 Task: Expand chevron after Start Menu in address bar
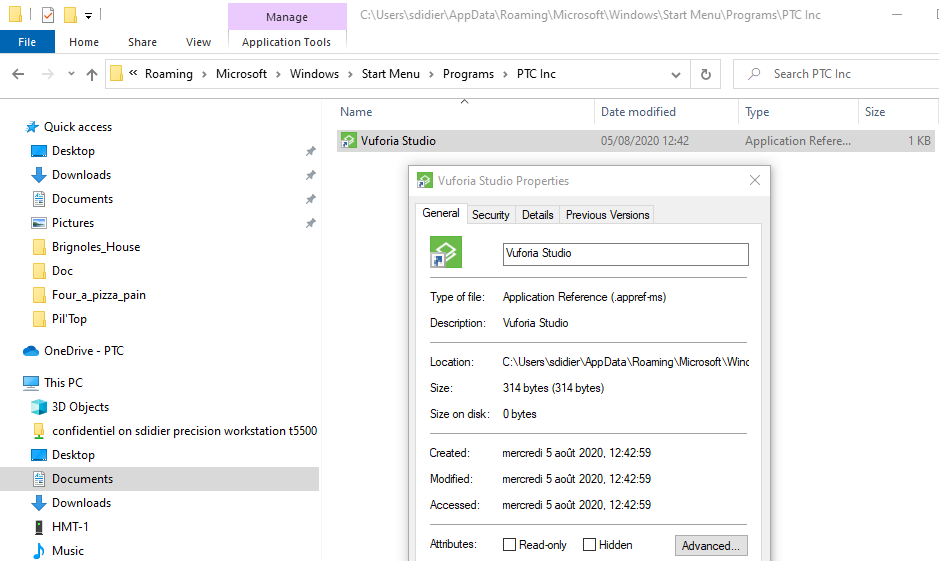click(431, 74)
